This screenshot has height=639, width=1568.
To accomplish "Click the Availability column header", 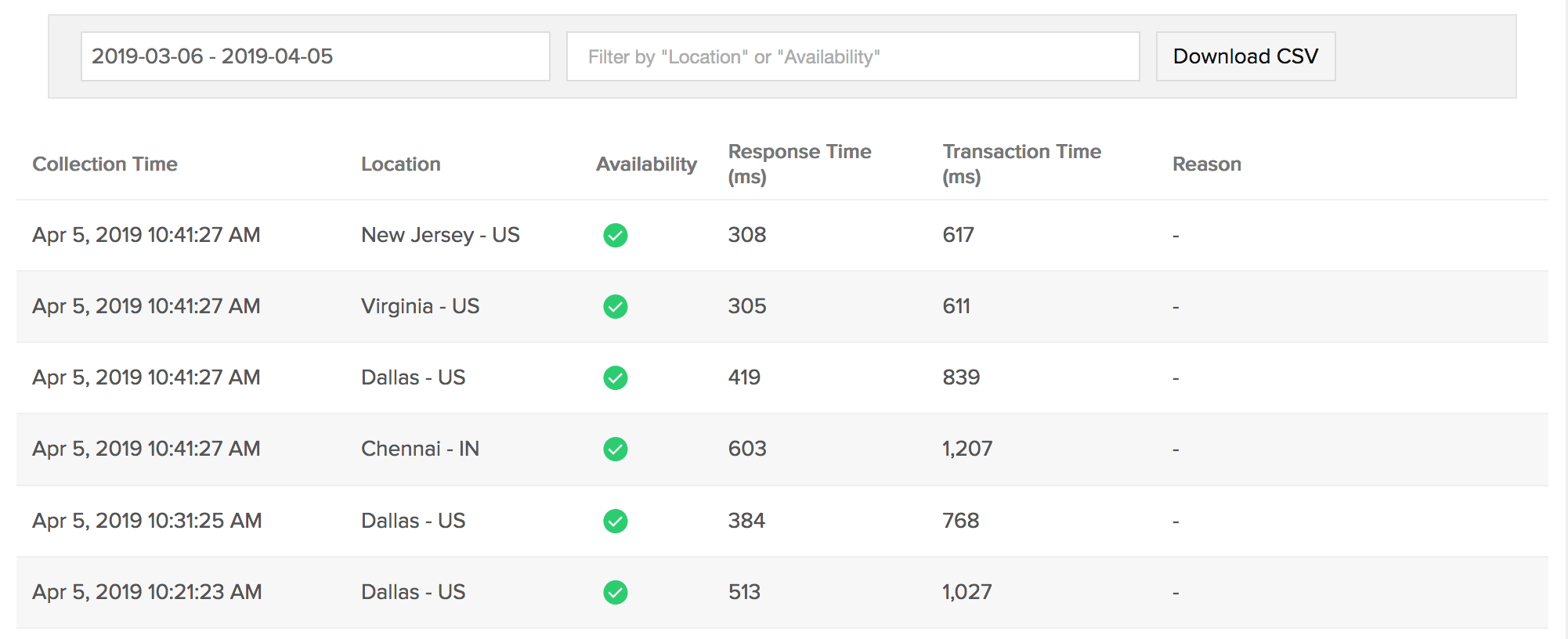I will coord(646,164).
